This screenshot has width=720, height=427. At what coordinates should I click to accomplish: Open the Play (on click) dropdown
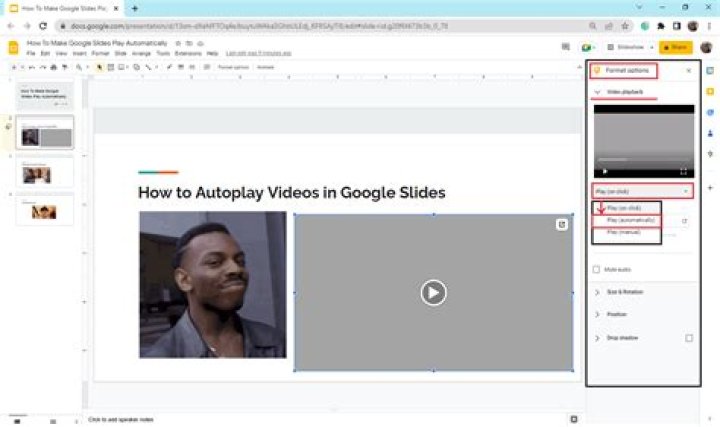[x=642, y=191]
